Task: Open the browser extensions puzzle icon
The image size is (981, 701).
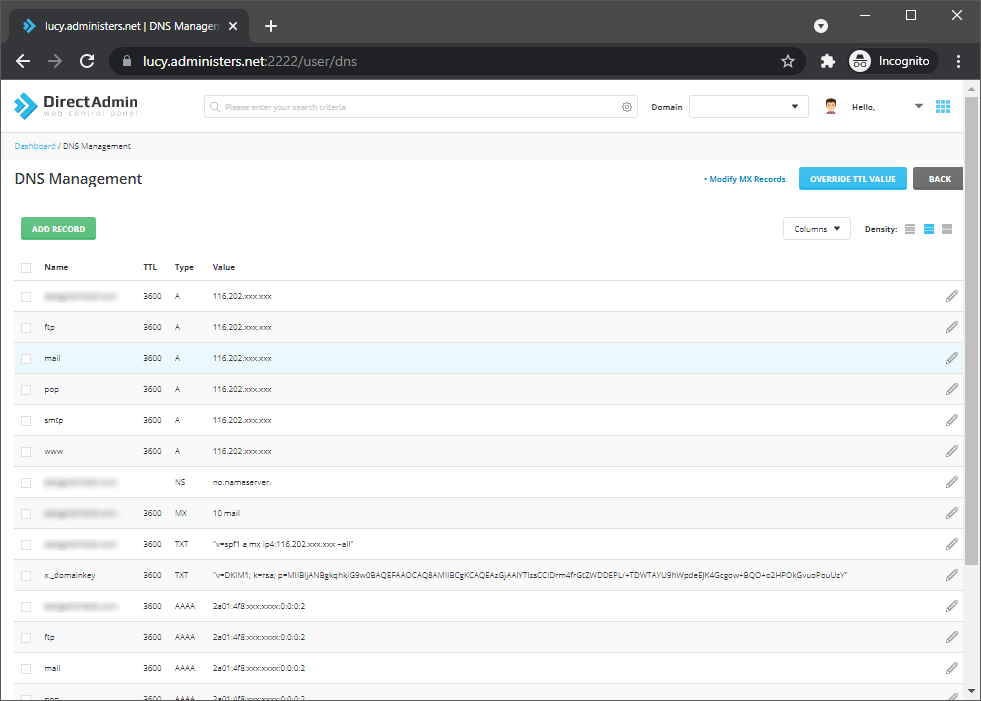Action: (x=828, y=61)
